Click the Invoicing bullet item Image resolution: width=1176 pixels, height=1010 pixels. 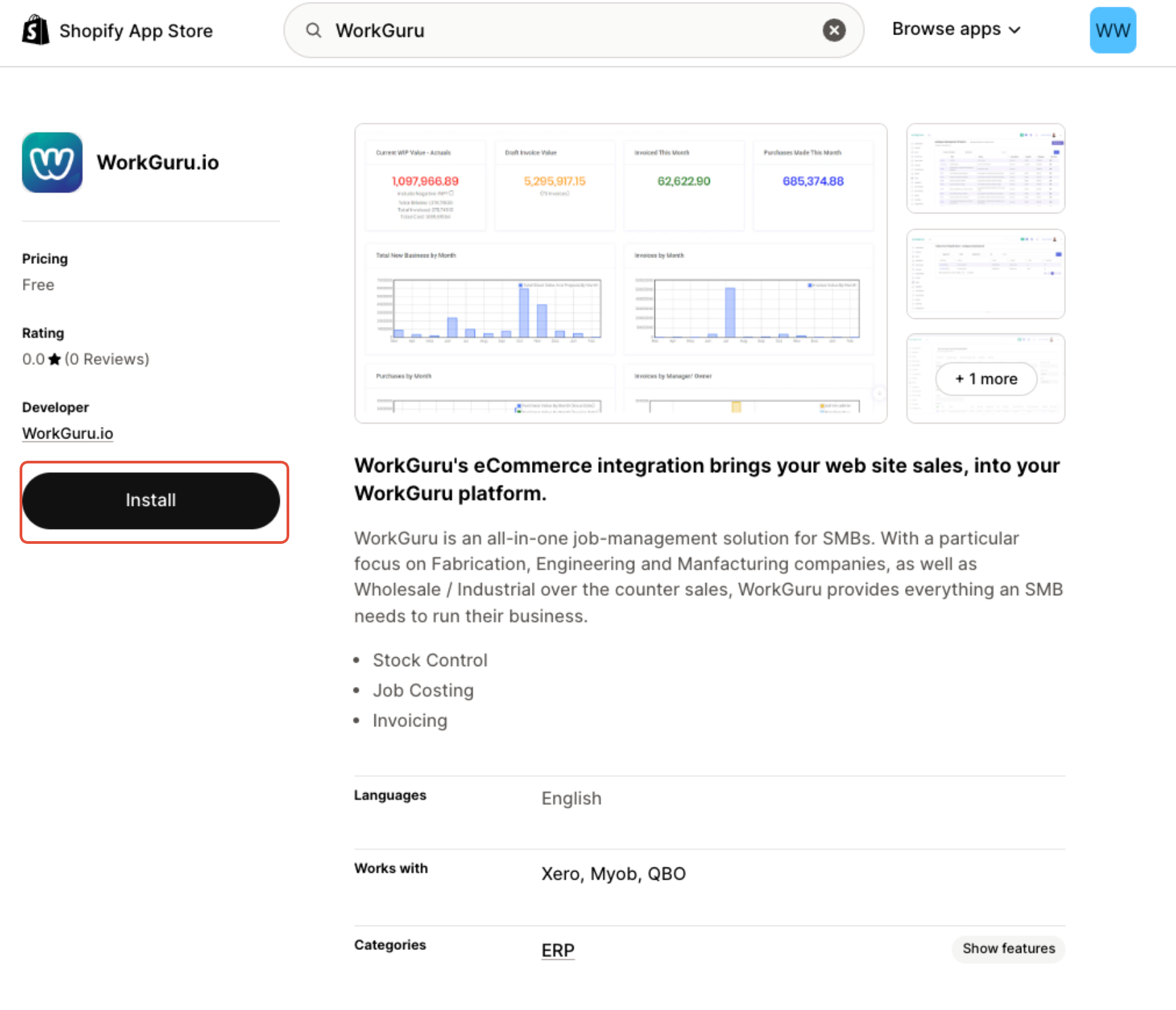[x=410, y=721]
